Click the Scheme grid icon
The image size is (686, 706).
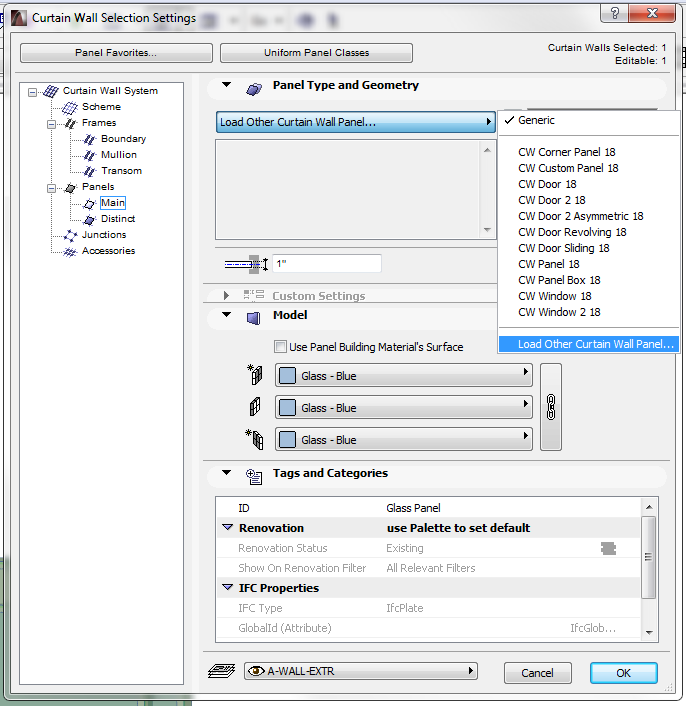(x=70, y=108)
